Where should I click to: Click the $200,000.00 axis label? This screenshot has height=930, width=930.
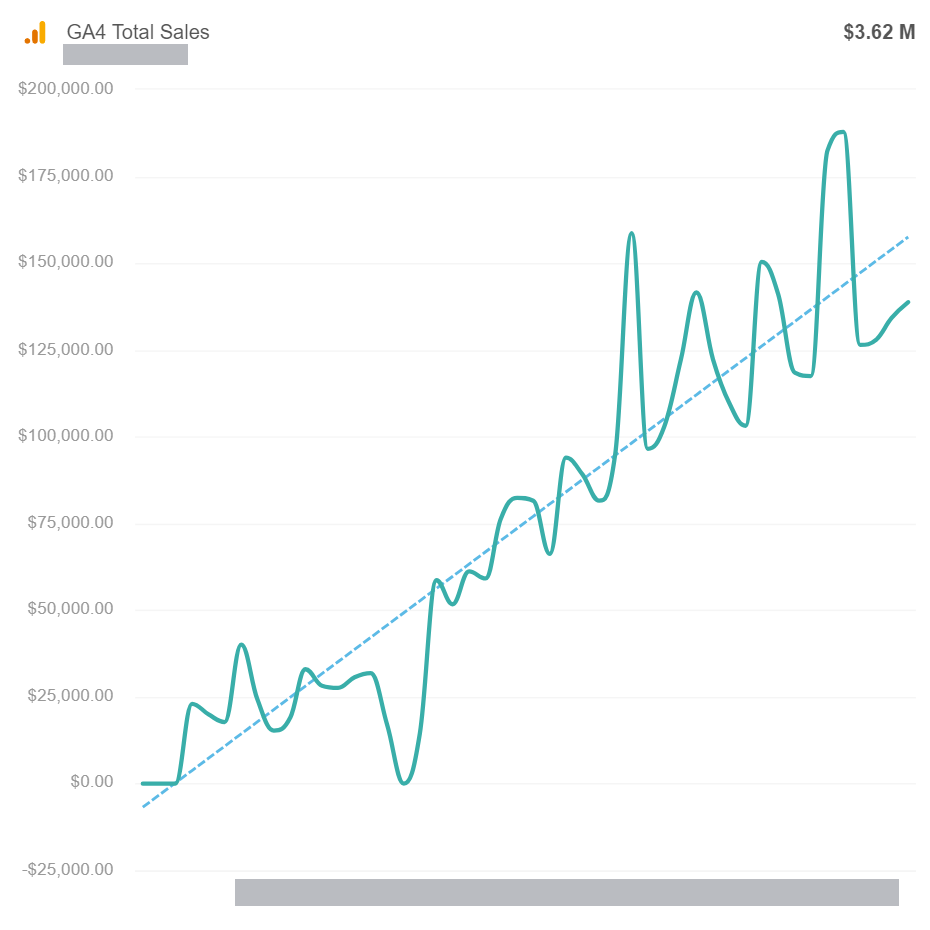66,88
